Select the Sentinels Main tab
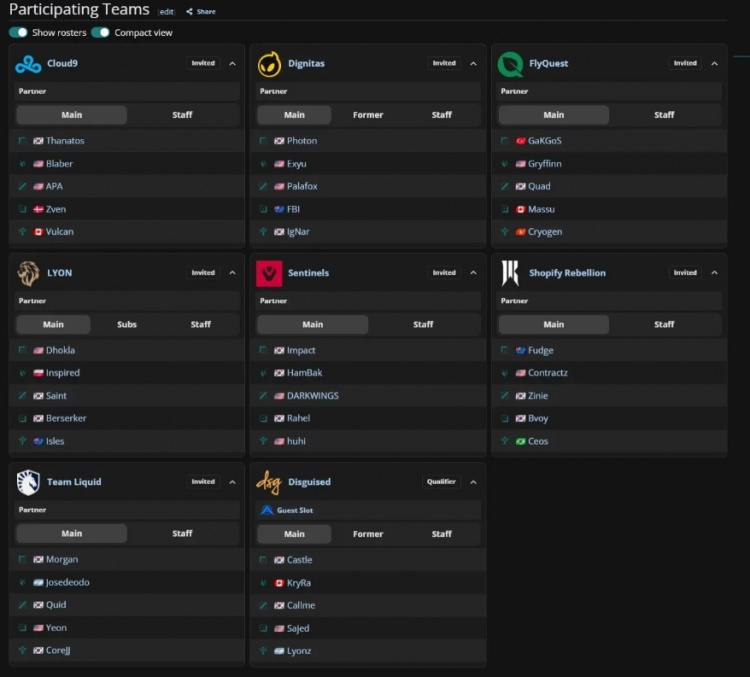The image size is (750, 677). [313, 324]
